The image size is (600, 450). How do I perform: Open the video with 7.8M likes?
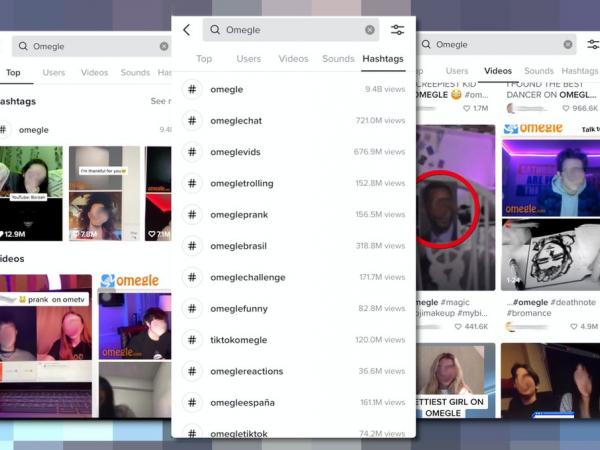(104, 194)
